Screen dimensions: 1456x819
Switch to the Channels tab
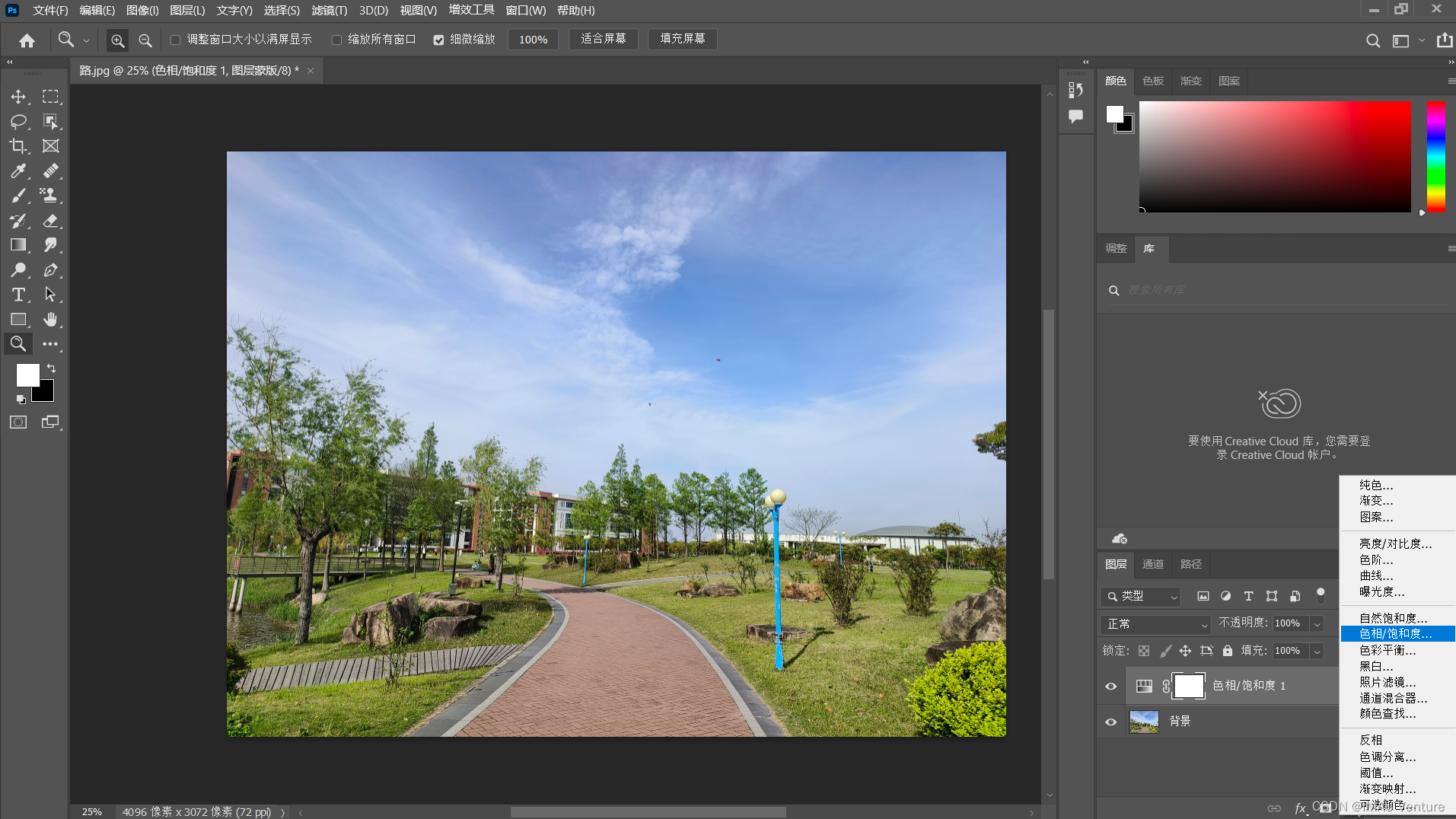[1152, 564]
